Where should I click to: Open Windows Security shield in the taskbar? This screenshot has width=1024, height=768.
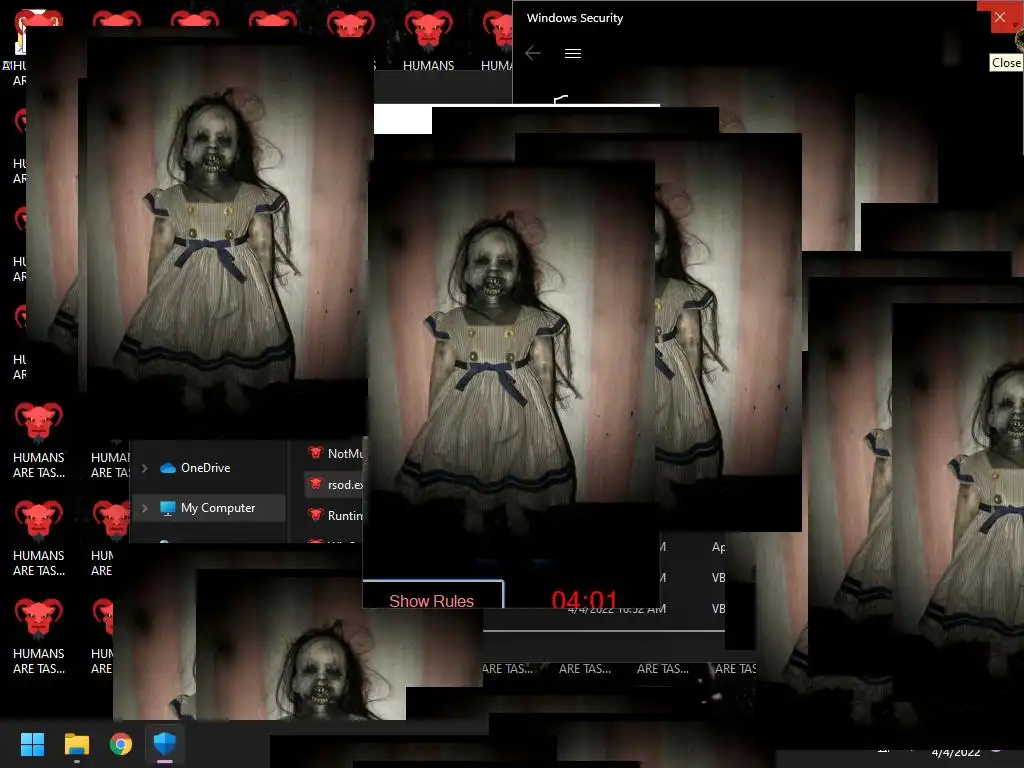coord(165,744)
